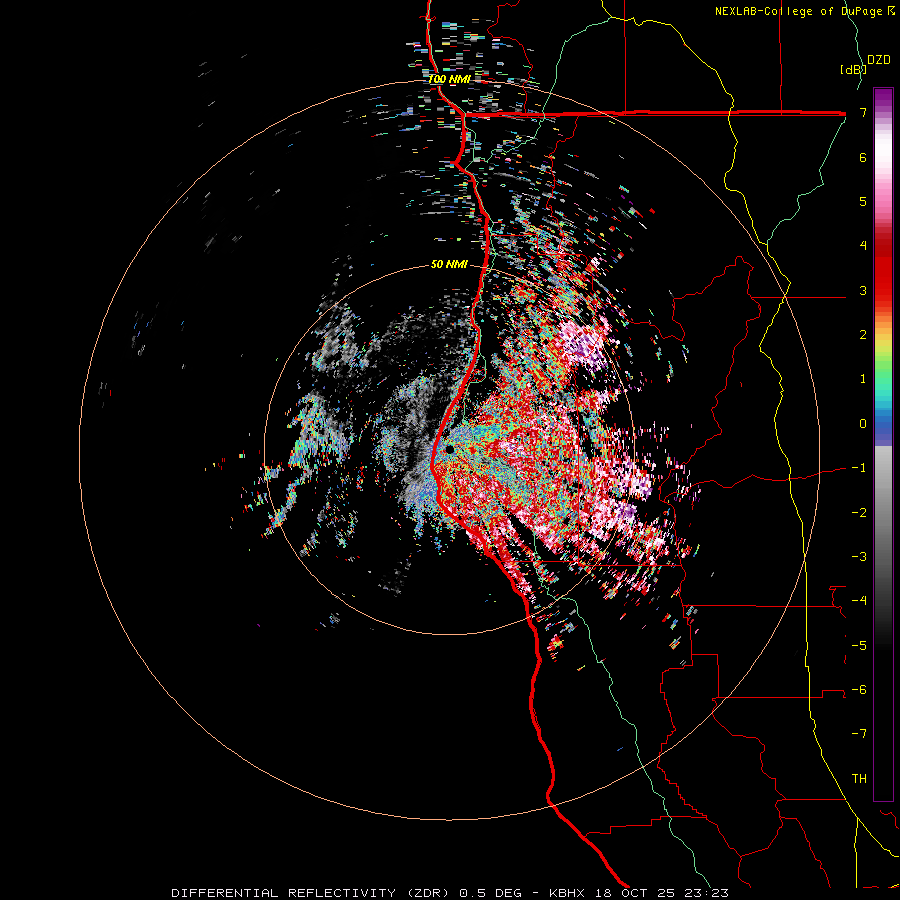The image size is (900, 900).
Task: Click the 100 NMI range ring label
Action: (x=449, y=79)
